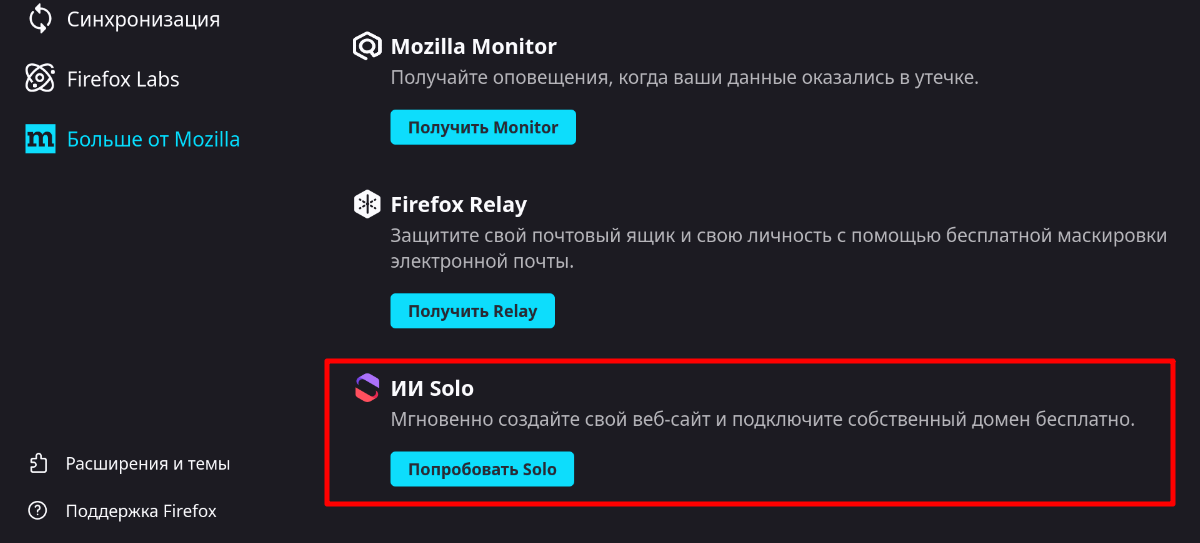Viewport: 1200px width, 543px height.
Task: Click the Firefox Labs atom icon
Action: tap(39, 78)
